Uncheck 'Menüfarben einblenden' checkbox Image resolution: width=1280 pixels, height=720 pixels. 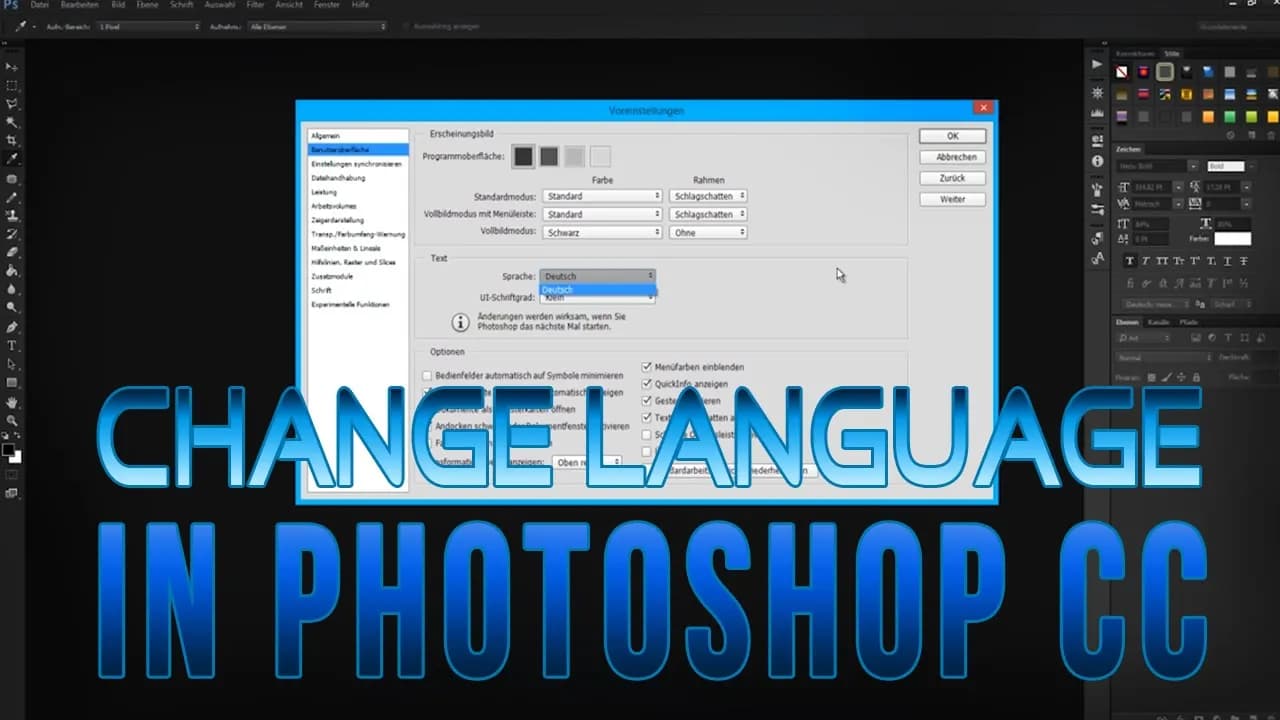[x=647, y=367]
